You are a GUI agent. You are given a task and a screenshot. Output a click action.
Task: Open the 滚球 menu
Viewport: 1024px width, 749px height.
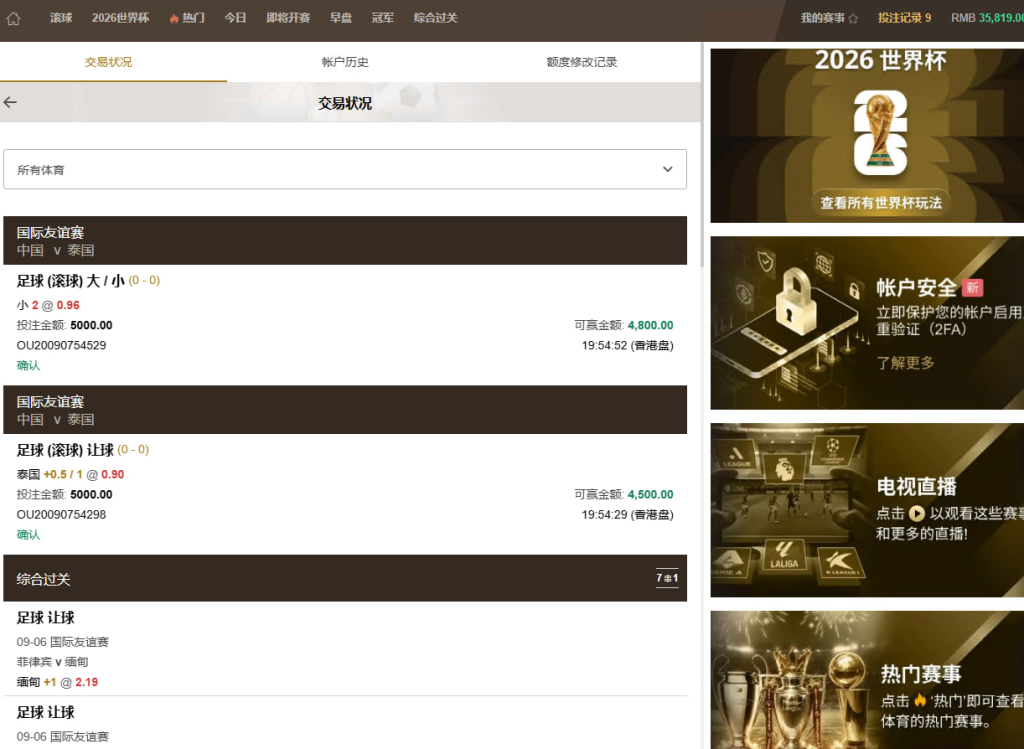[x=61, y=18]
